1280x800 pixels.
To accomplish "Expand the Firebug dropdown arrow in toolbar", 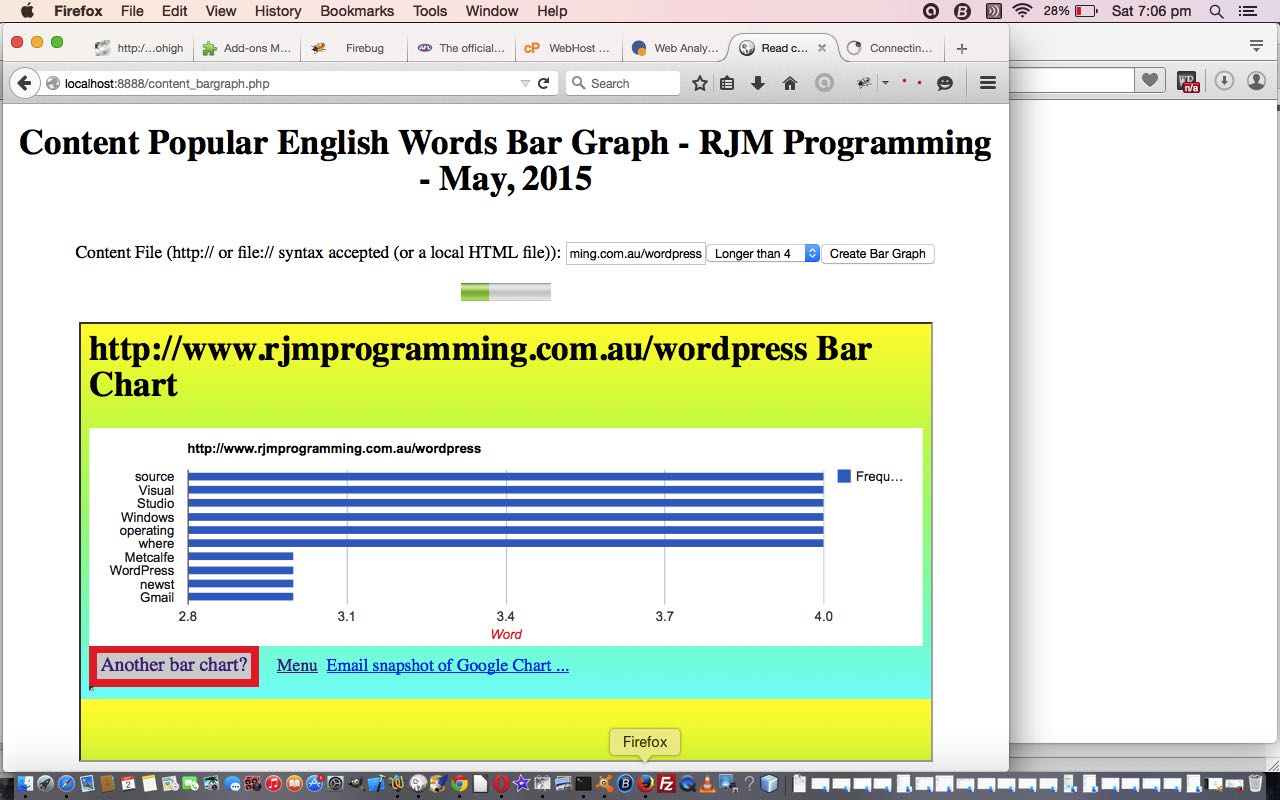I will [x=885, y=84].
